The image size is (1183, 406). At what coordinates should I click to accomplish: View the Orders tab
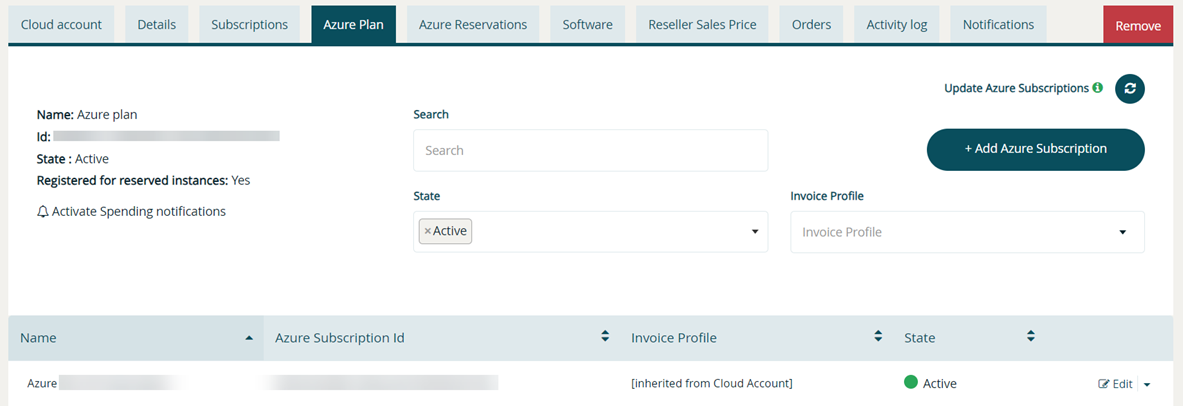pos(812,24)
